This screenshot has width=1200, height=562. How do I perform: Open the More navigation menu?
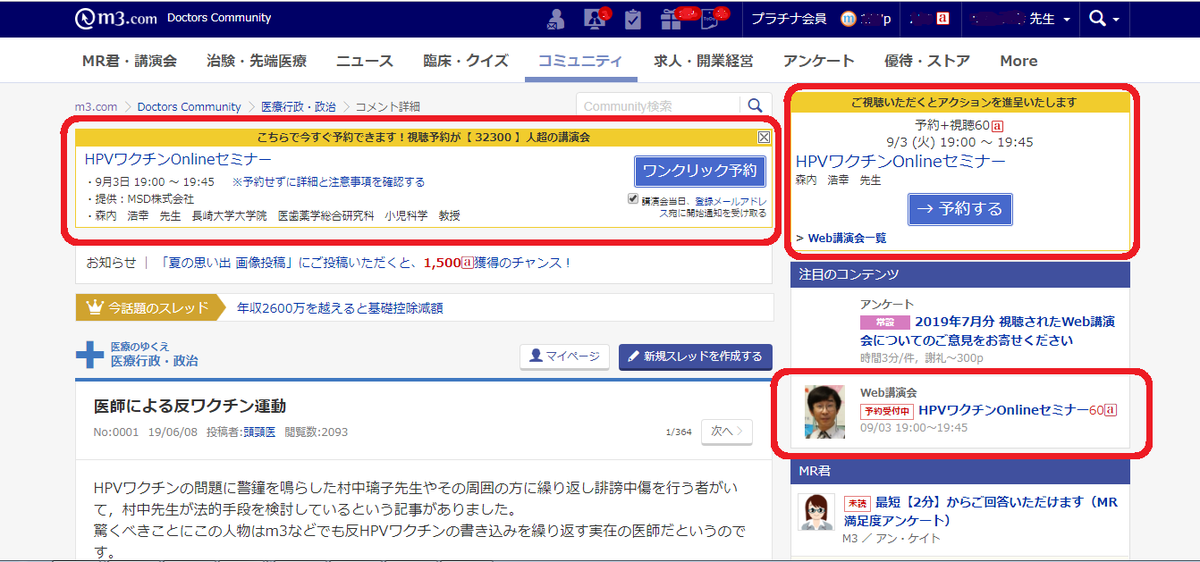1018,61
